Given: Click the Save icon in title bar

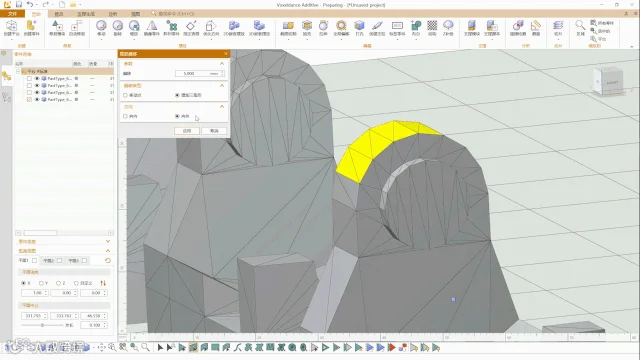Looking at the screenshot, I should [x=19, y=4].
